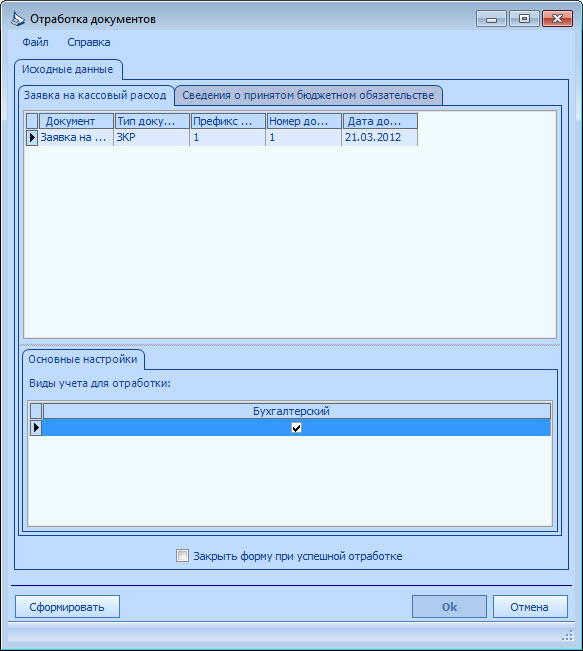The width and height of the screenshot is (583, 651).
Task: Click the application icon in title bar
Action: coord(18,19)
